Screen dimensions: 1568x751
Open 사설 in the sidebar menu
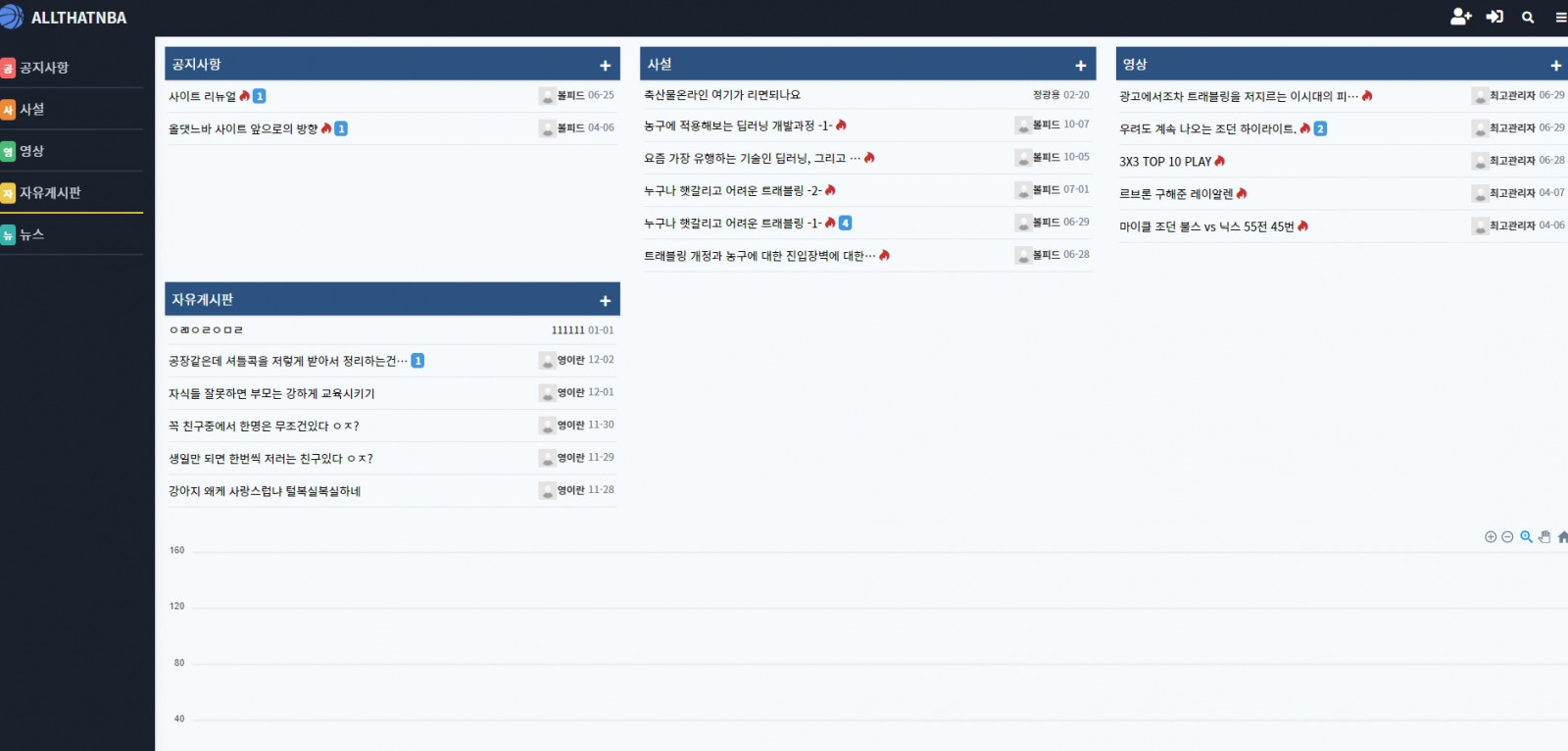pyautogui.click(x=32, y=110)
